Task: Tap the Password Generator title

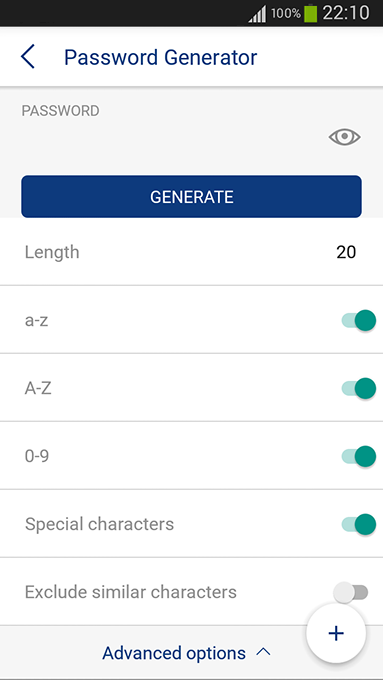Action: point(160,57)
